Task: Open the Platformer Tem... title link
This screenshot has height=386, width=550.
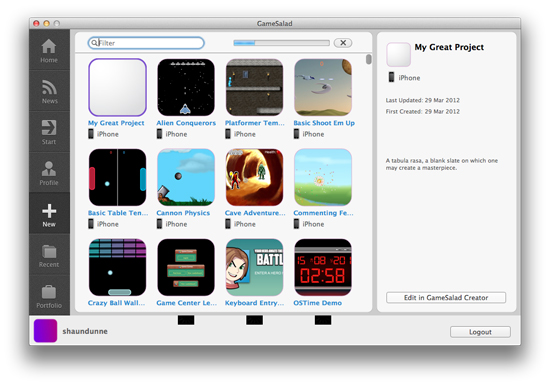Action: point(255,123)
